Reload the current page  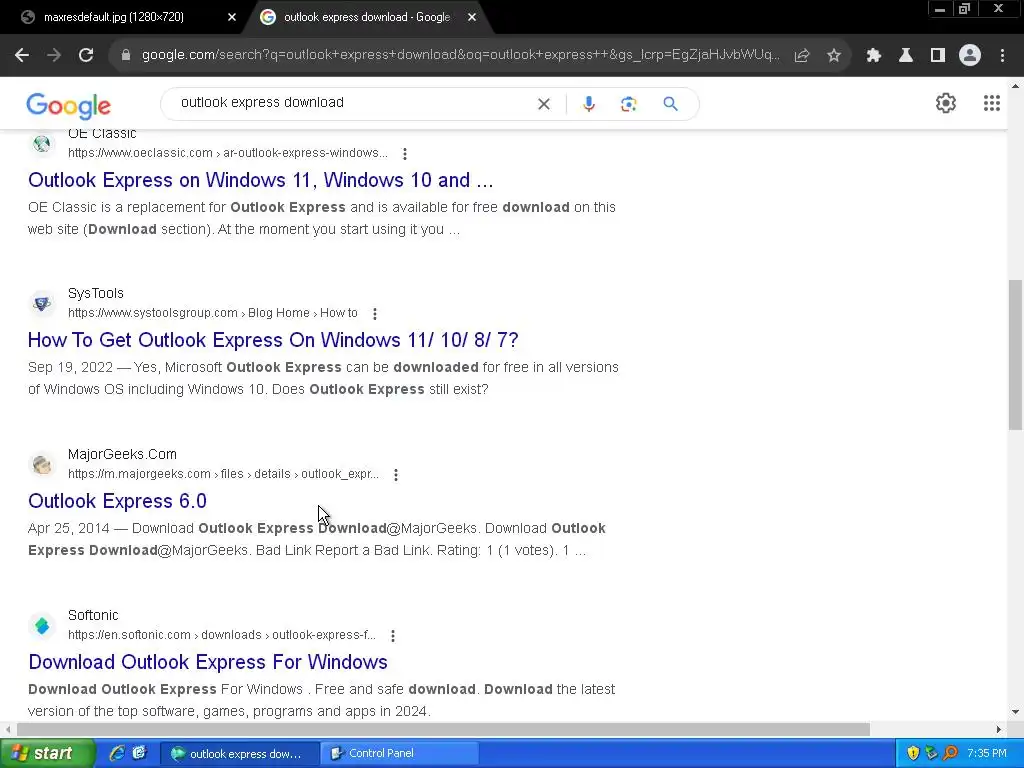point(86,56)
